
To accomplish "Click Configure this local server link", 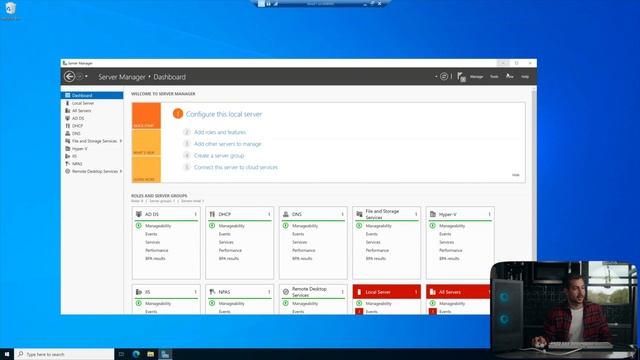I will (224, 114).
